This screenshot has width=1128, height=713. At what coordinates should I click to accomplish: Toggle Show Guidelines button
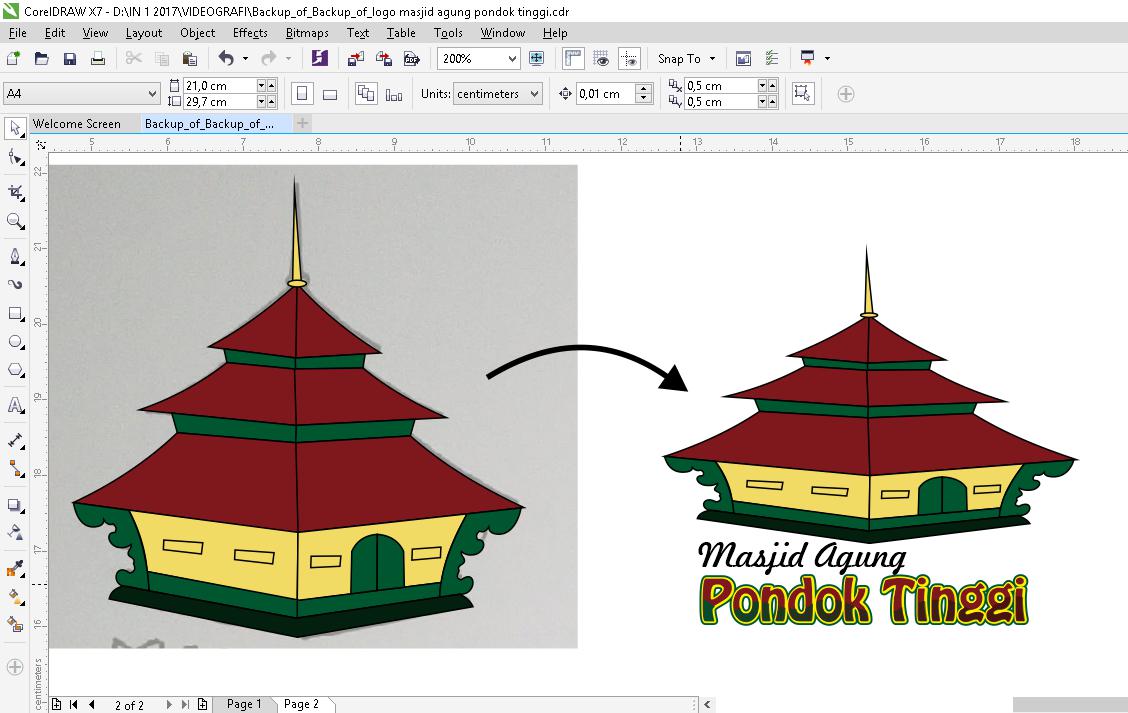coord(629,58)
